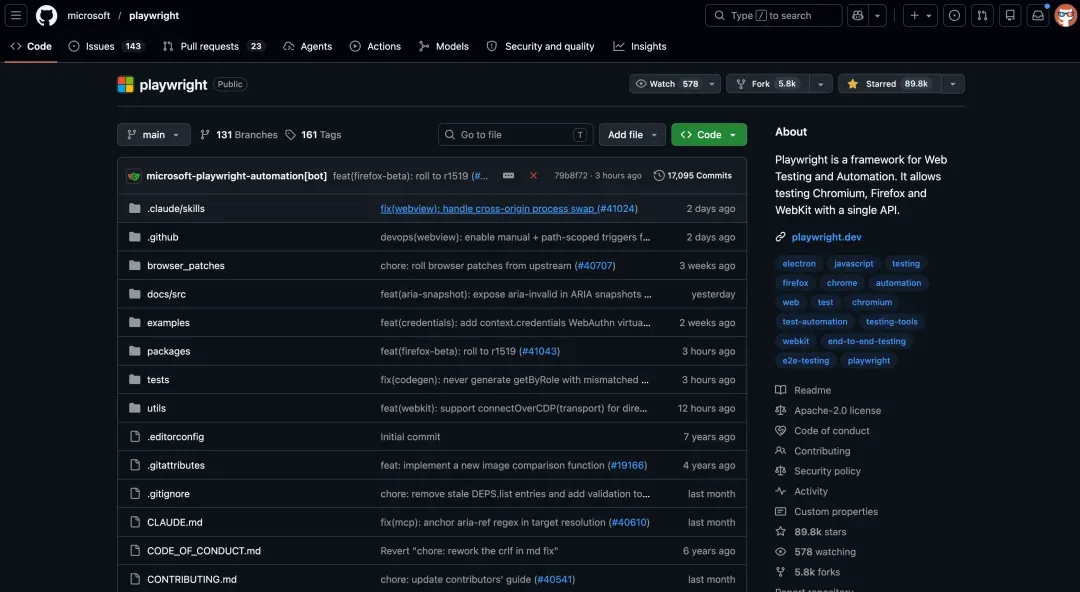Open the Pull requests tab

click(213, 46)
